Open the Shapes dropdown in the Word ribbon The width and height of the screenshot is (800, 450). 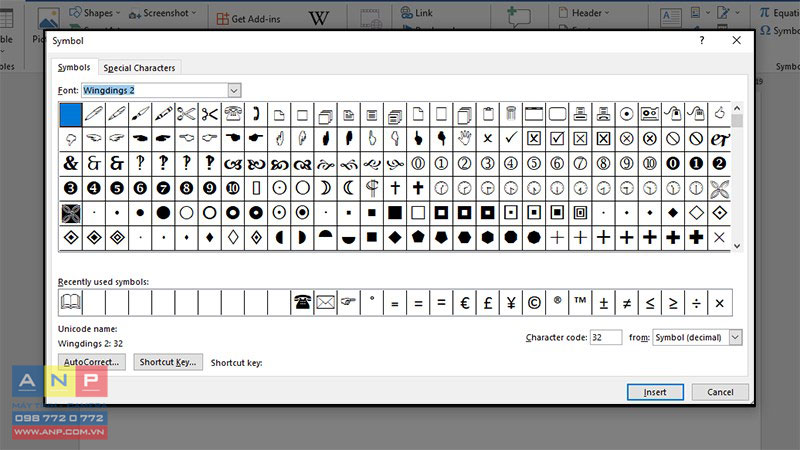(x=95, y=13)
